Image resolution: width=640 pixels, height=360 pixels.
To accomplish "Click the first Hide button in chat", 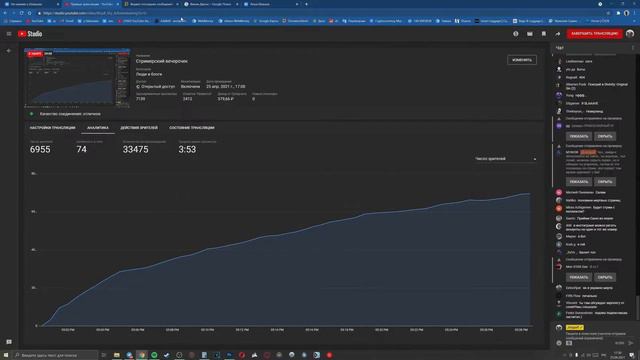I will (x=604, y=136).
